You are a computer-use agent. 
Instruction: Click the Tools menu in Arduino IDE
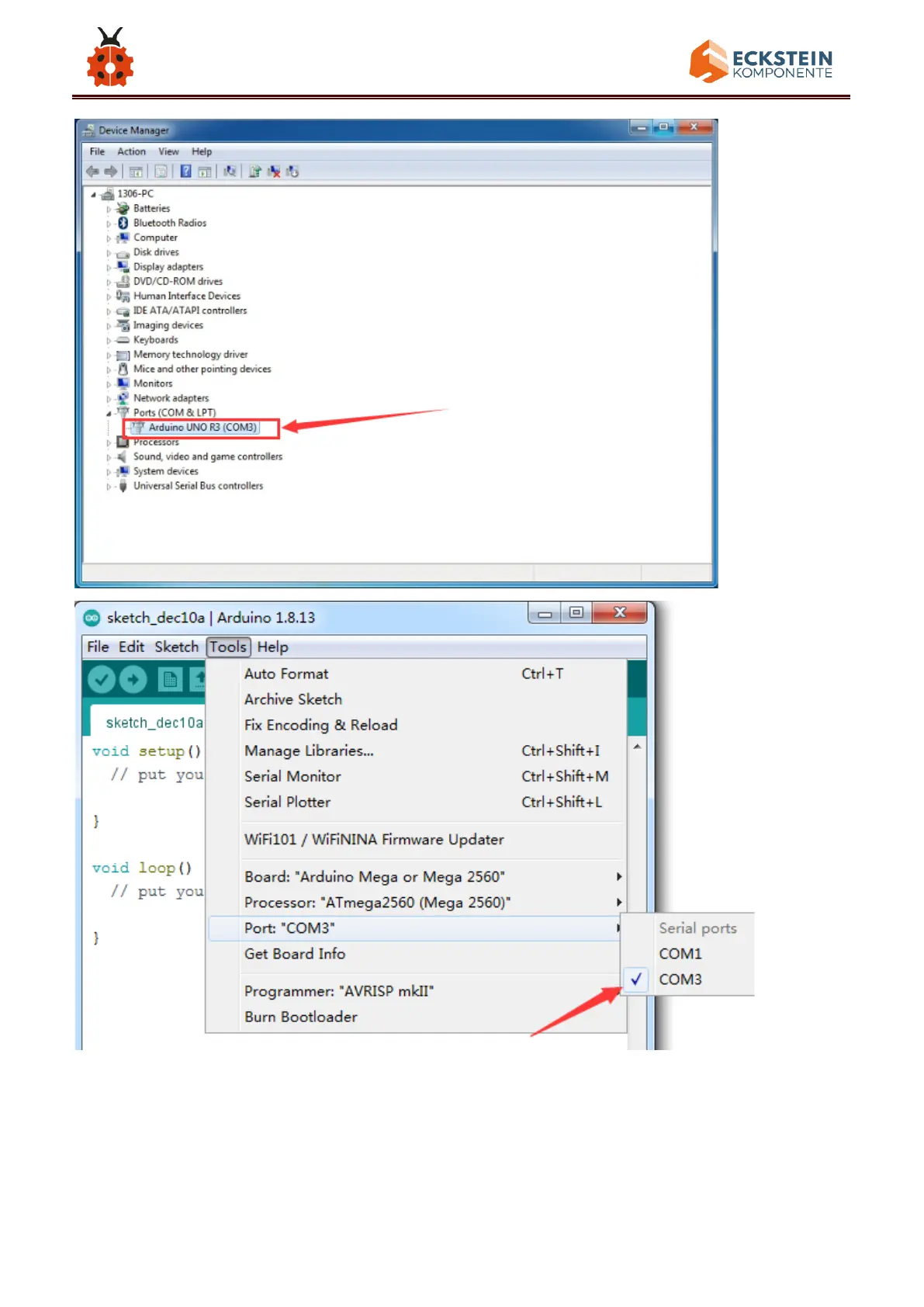[x=228, y=647]
